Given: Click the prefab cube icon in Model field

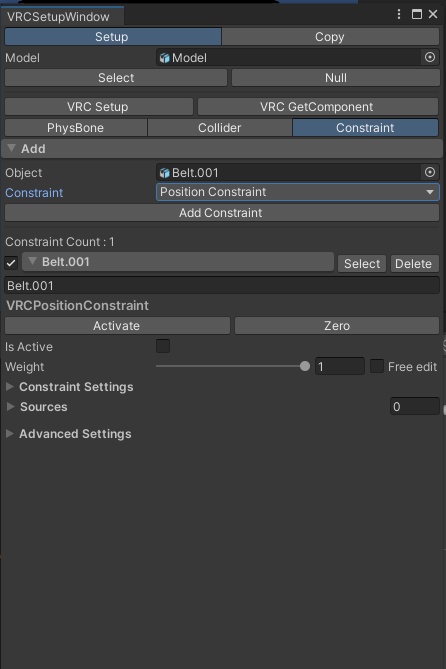Looking at the screenshot, I should (164, 58).
